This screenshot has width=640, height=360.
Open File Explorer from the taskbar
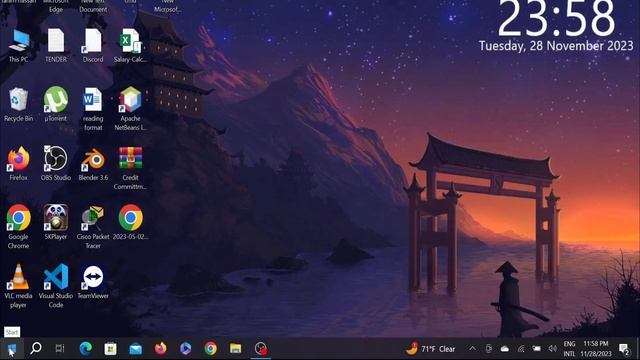[236, 349]
